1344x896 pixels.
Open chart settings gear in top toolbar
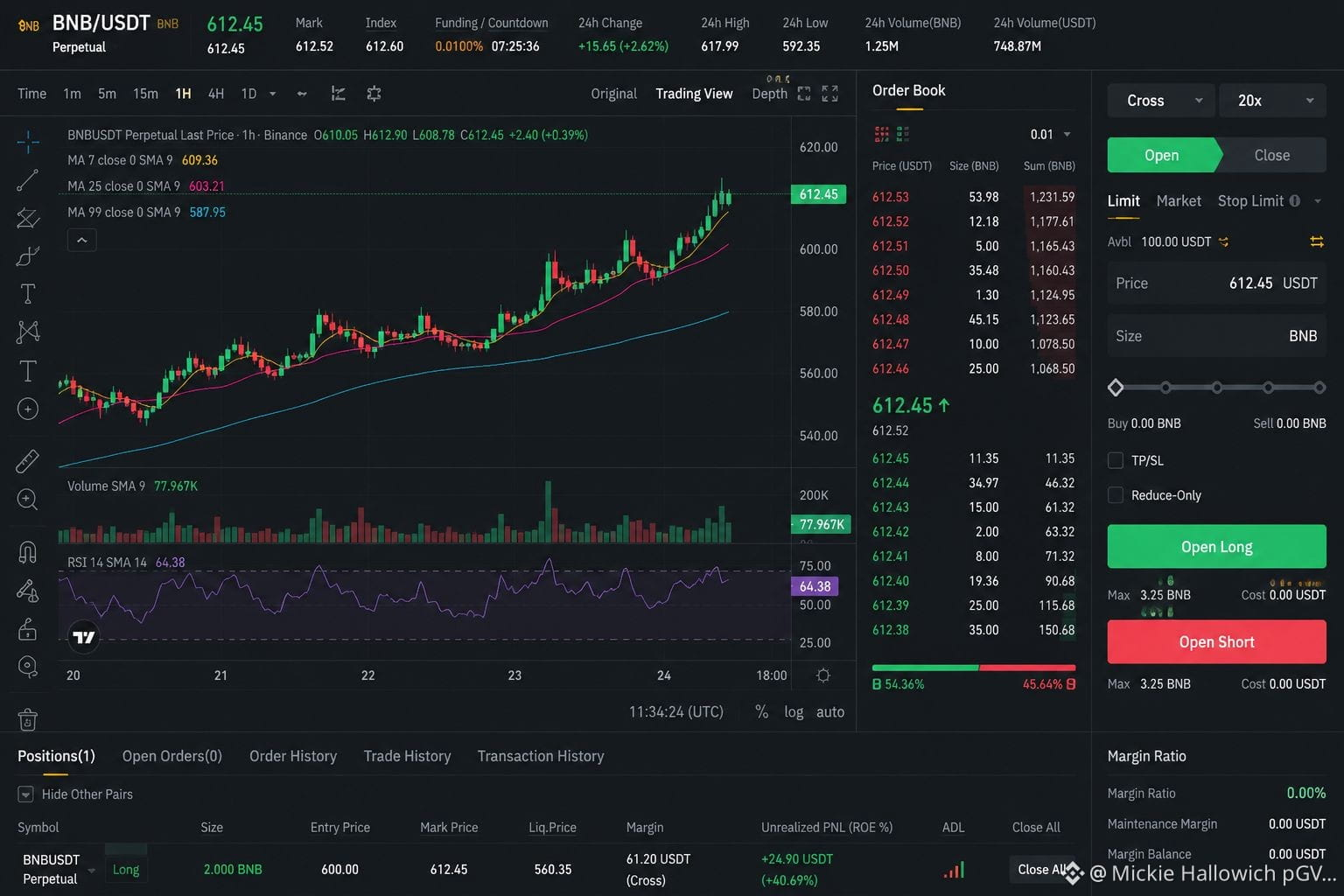(374, 94)
